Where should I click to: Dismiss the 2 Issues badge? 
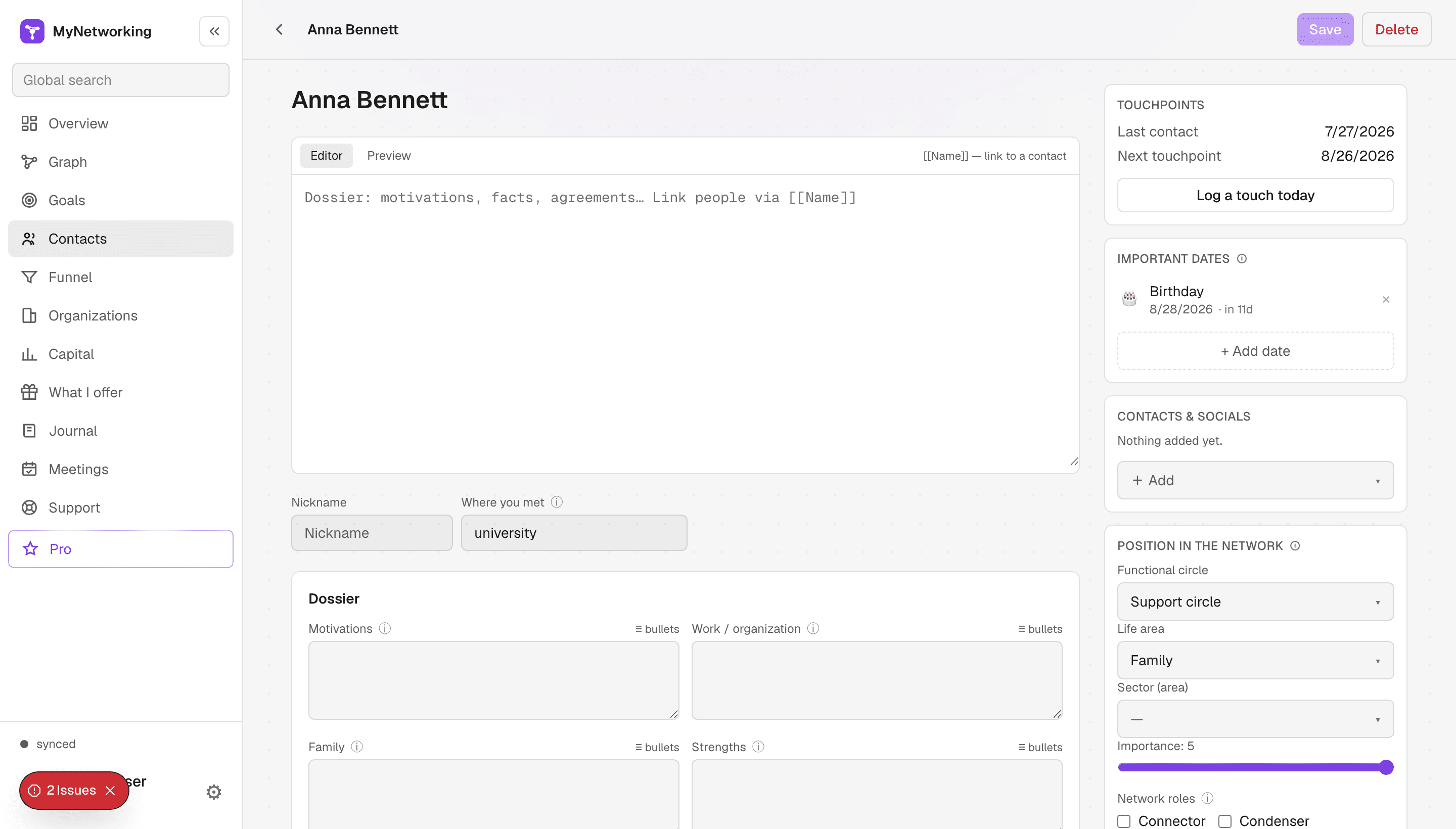coord(111,790)
